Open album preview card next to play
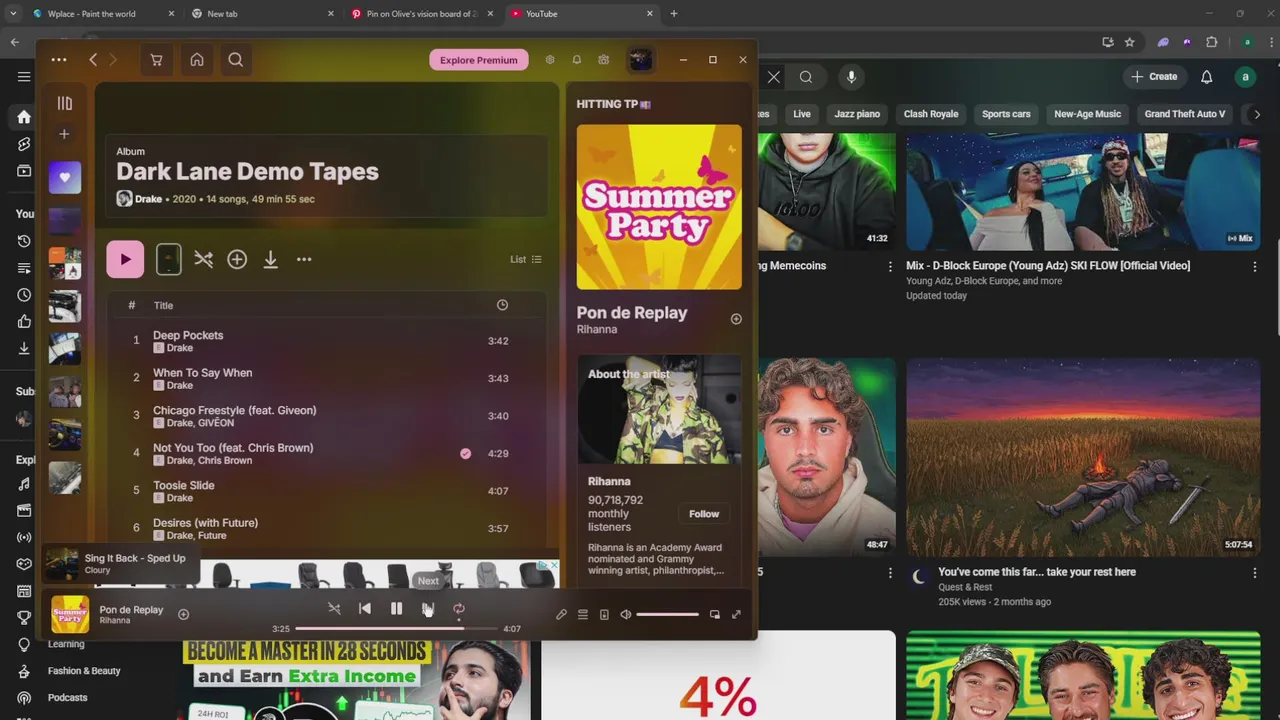 coord(169,259)
